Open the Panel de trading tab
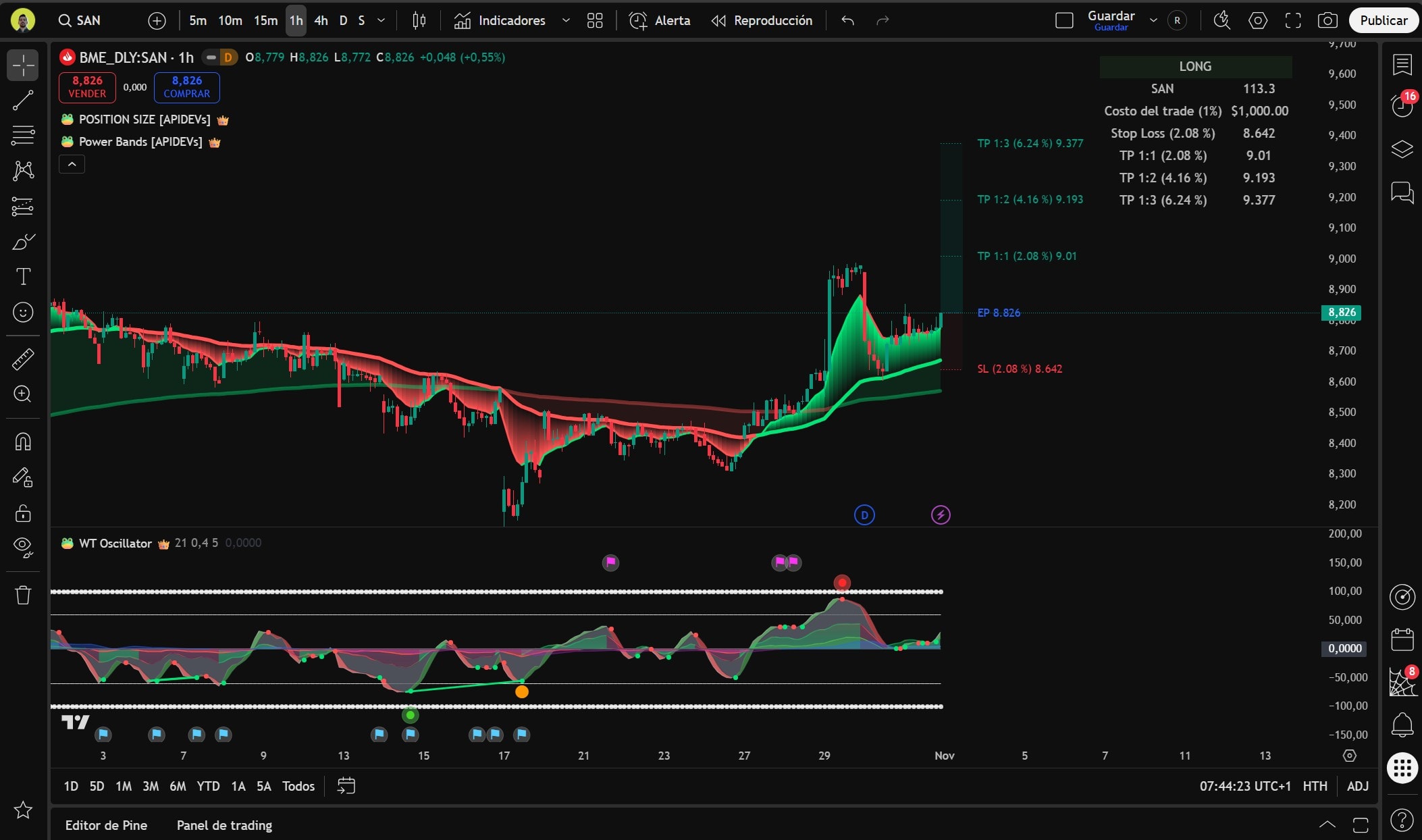This screenshot has width=1422, height=840. pos(223,825)
